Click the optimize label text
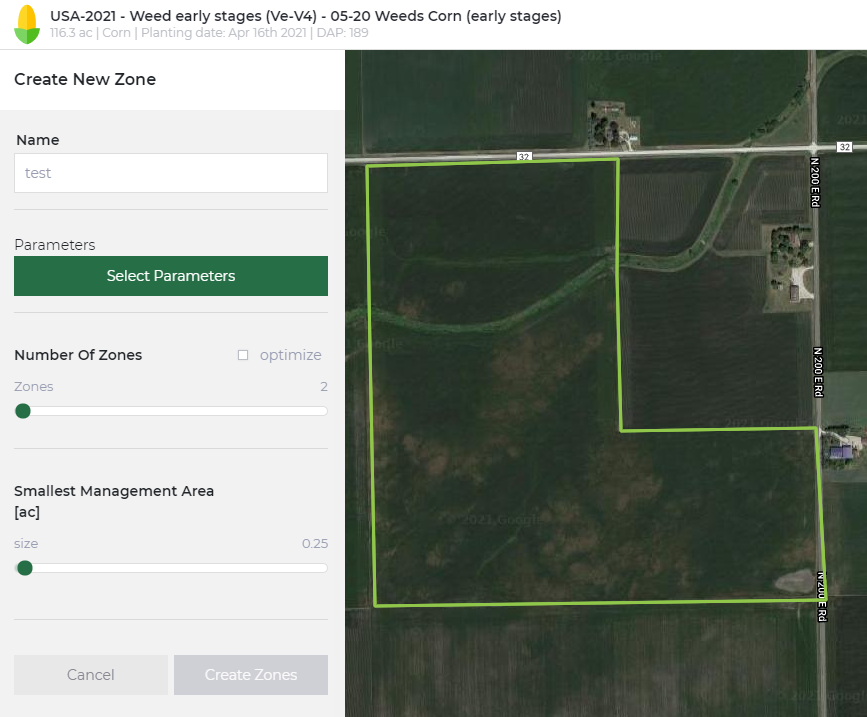The image size is (867, 717). 291,355
